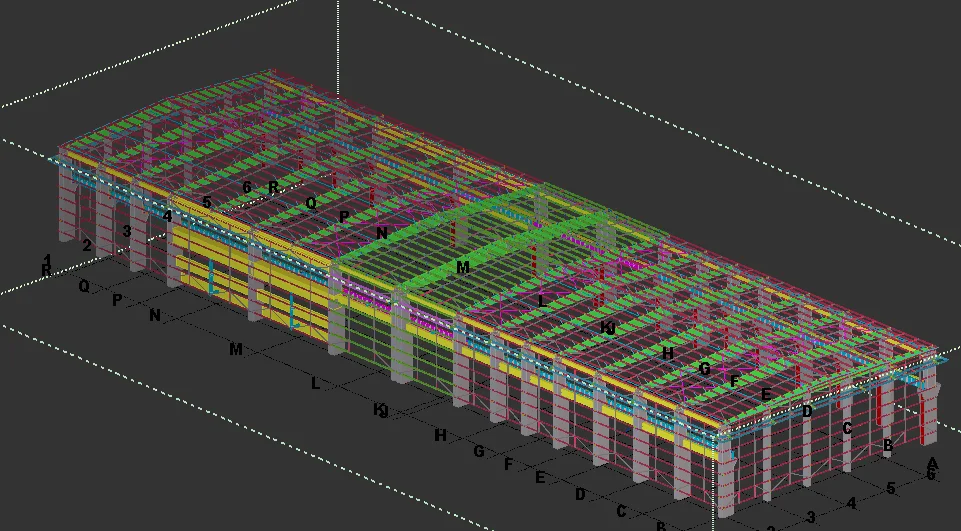Select grid label 5 on near-end ground gridline
961x531 pixels.
point(891,489)
